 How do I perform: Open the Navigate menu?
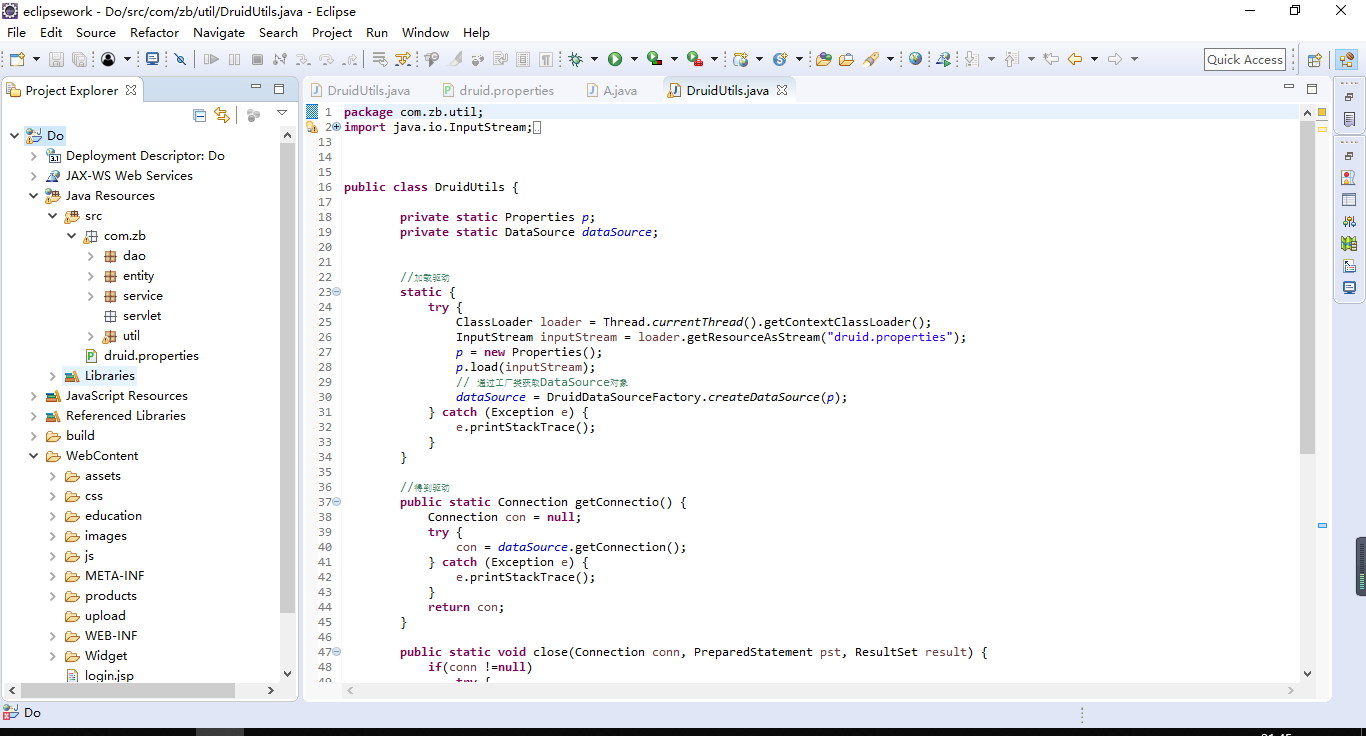click(219, 32)
